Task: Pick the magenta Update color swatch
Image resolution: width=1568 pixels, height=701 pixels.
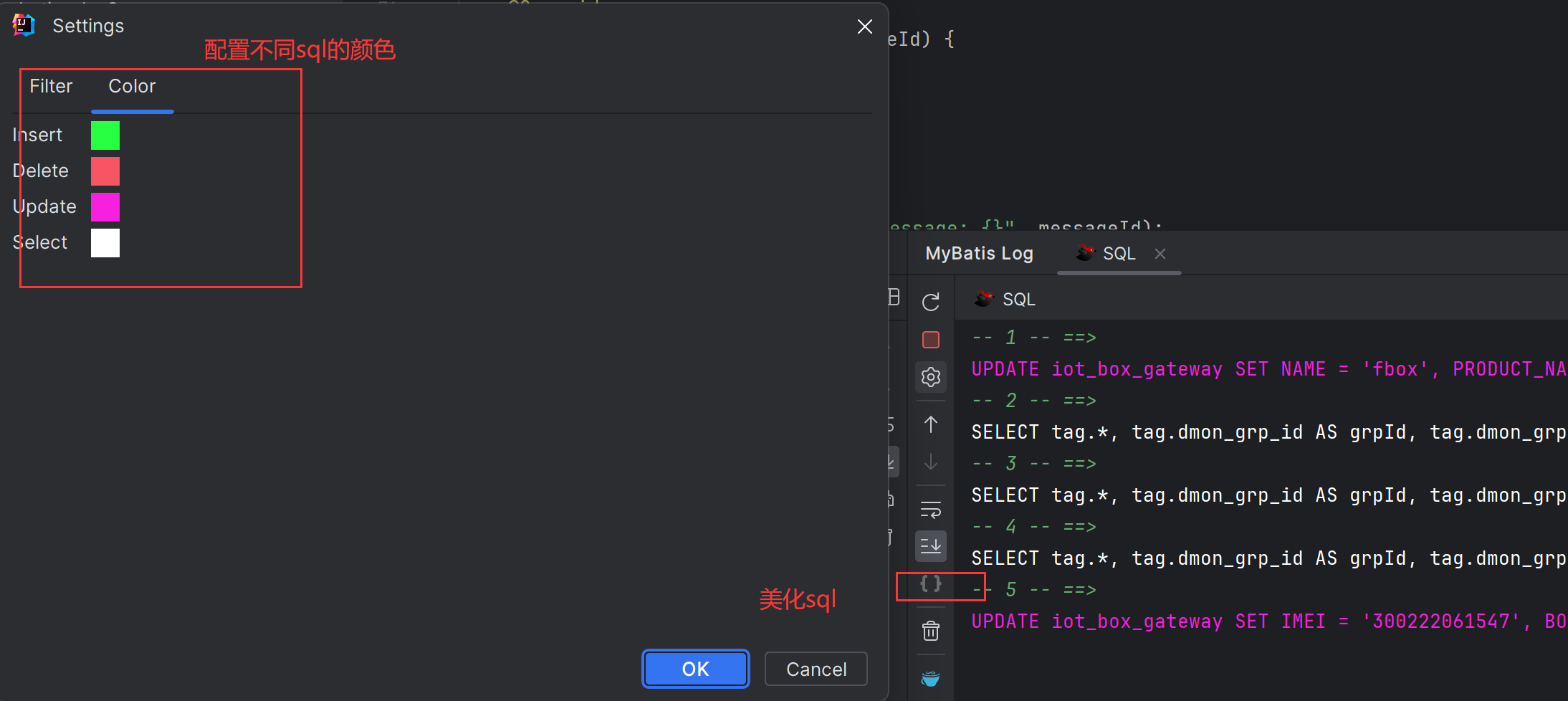Action: click(x=105, y=207)
